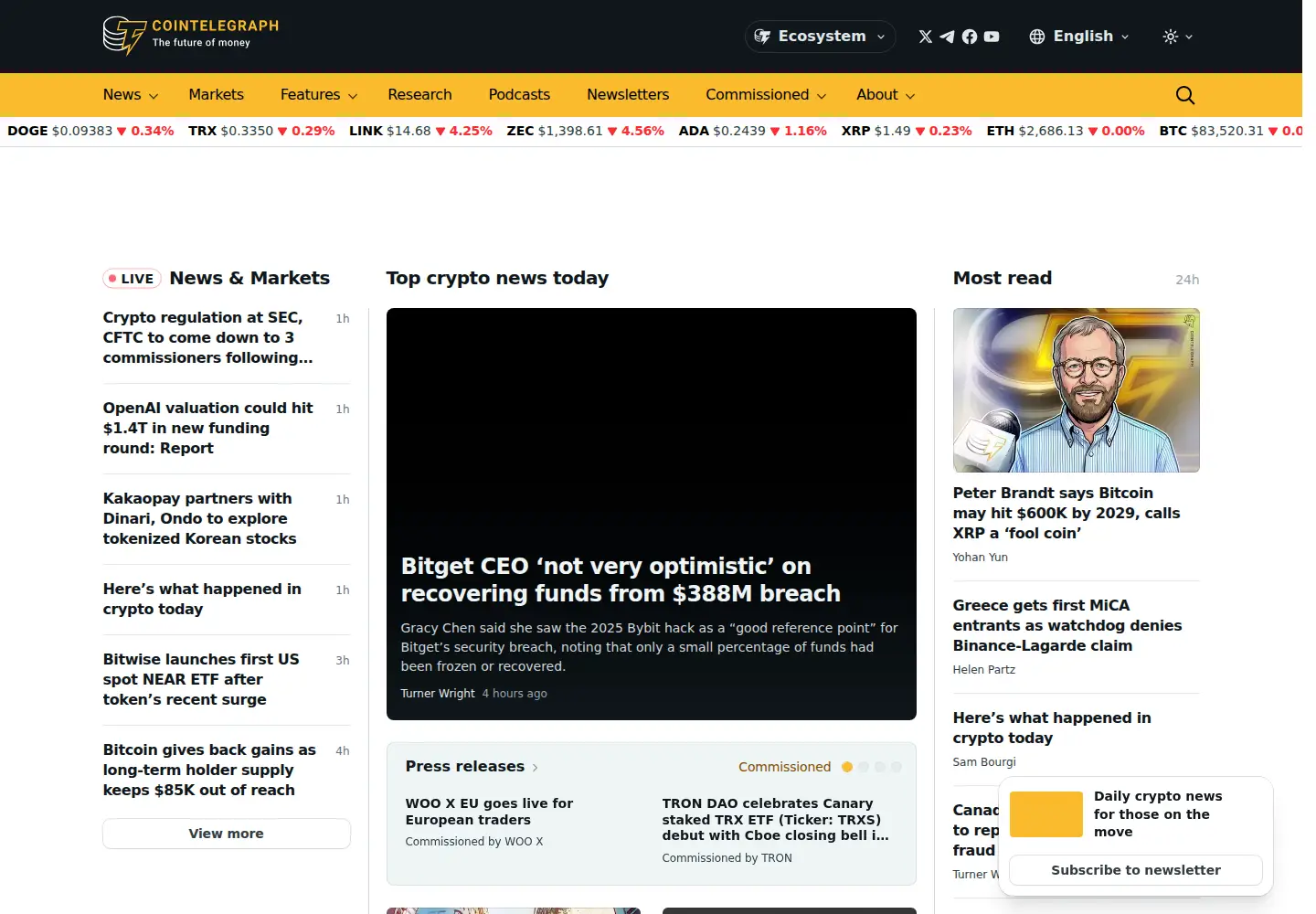This screenshot has height=914, width=1316.
Task: Expand the About menu
Action: (x=886, y=95)
